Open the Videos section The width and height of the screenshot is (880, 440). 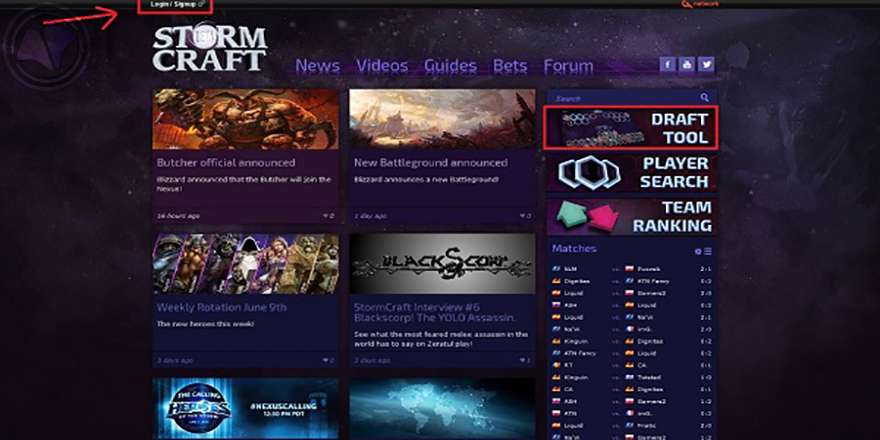click(x=382, y=66)
